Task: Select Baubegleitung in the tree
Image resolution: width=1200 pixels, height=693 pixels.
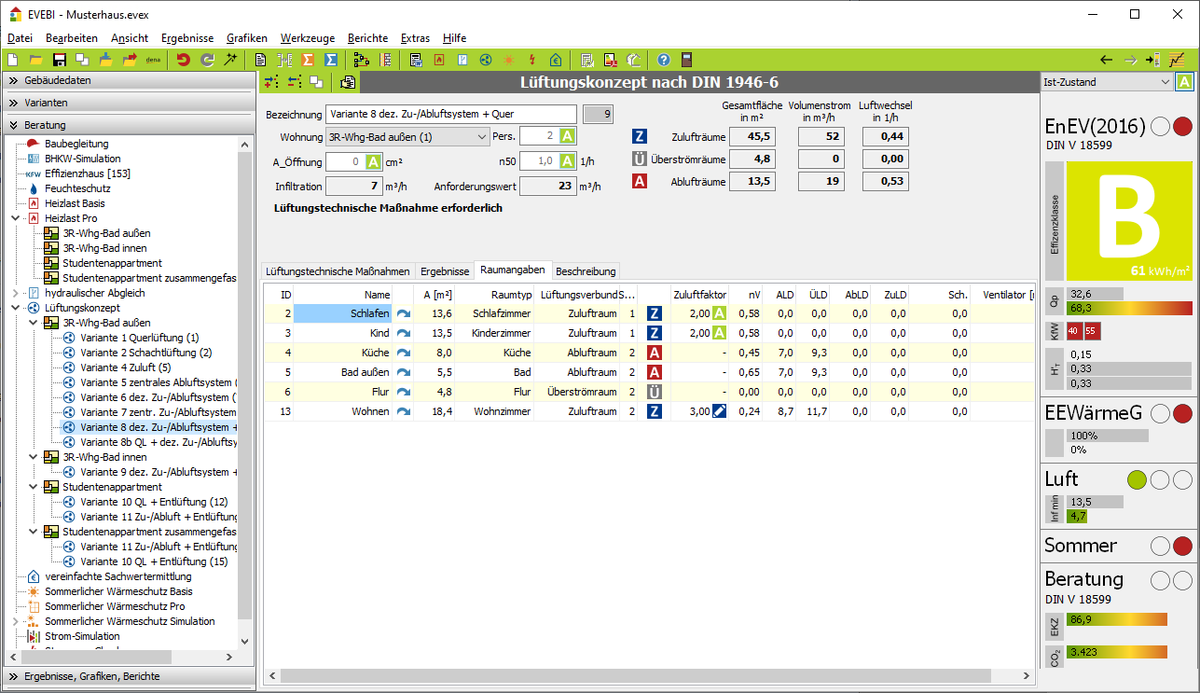Action: pos(77,144)
